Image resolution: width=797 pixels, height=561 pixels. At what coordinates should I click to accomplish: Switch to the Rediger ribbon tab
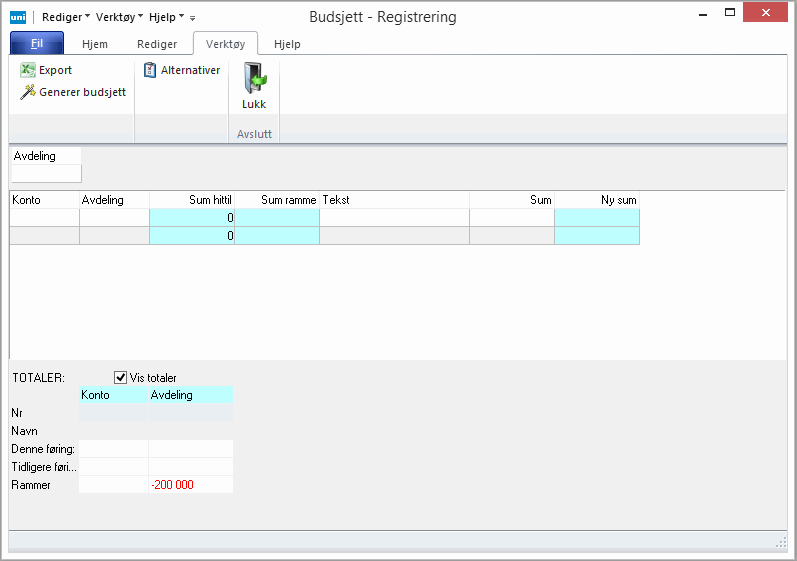(x=157, y=44)
